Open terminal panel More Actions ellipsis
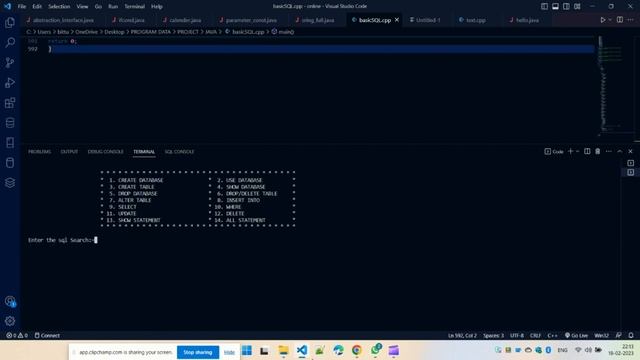 609,151
